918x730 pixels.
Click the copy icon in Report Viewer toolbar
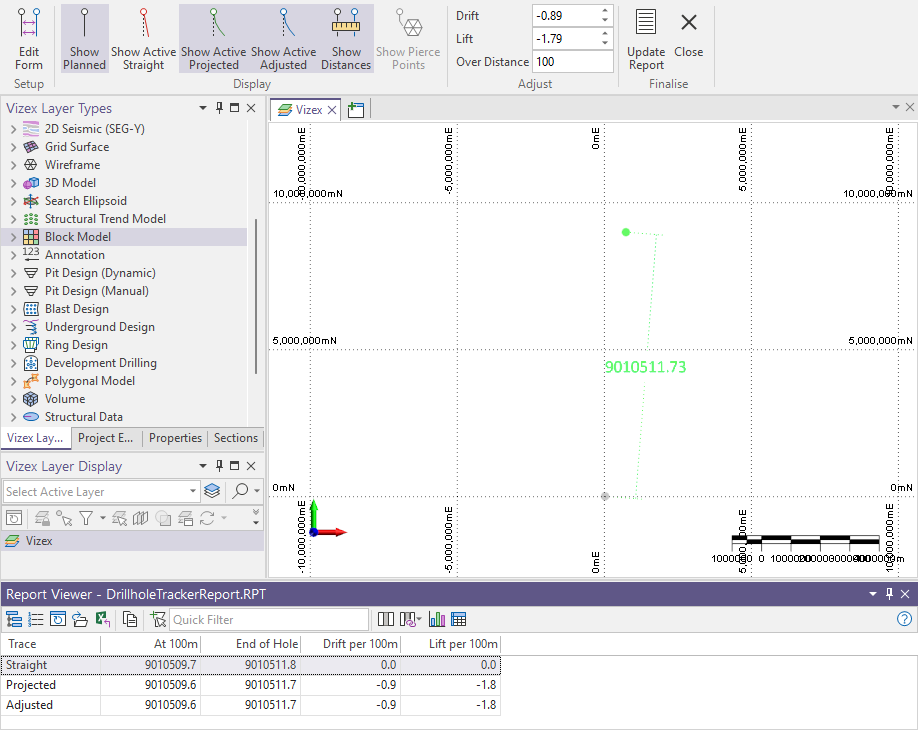point(130,619)
